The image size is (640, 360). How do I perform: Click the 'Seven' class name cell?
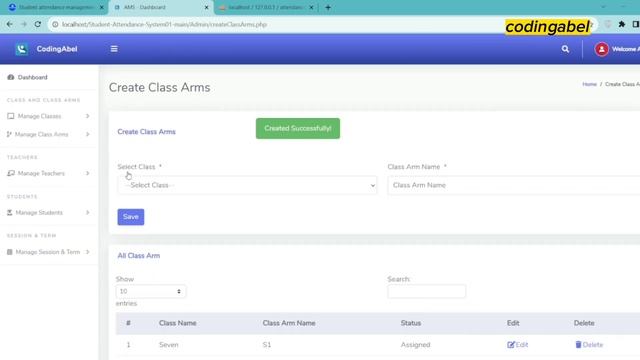169,345
